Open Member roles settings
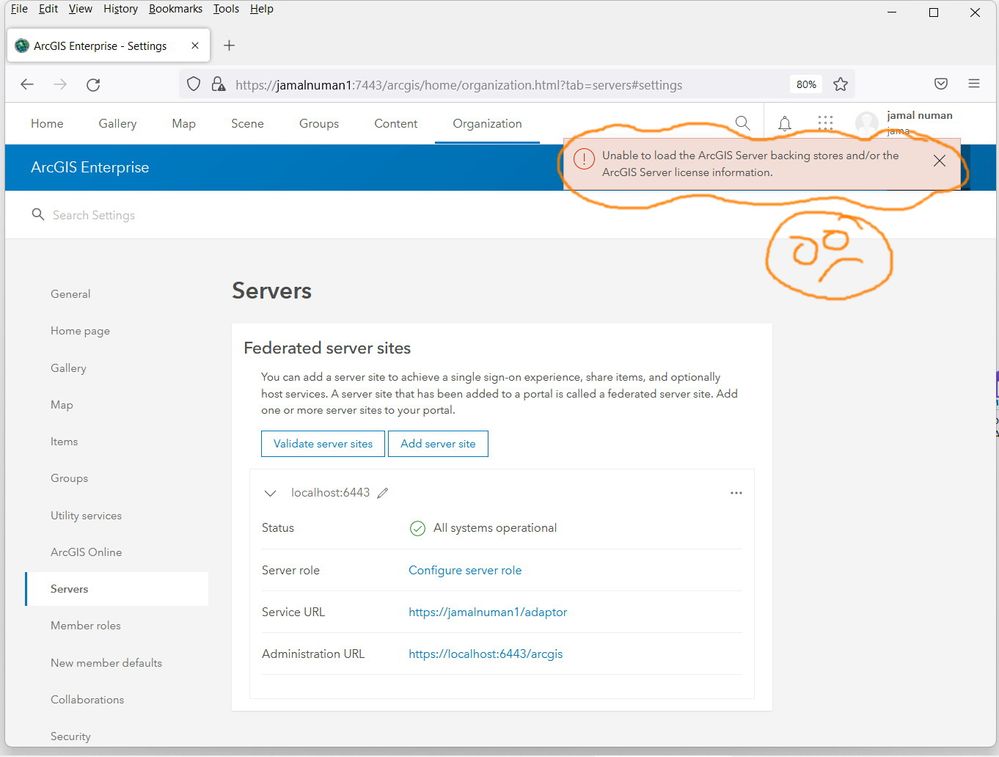Screen dimensions: 999x757 (85, 626)
